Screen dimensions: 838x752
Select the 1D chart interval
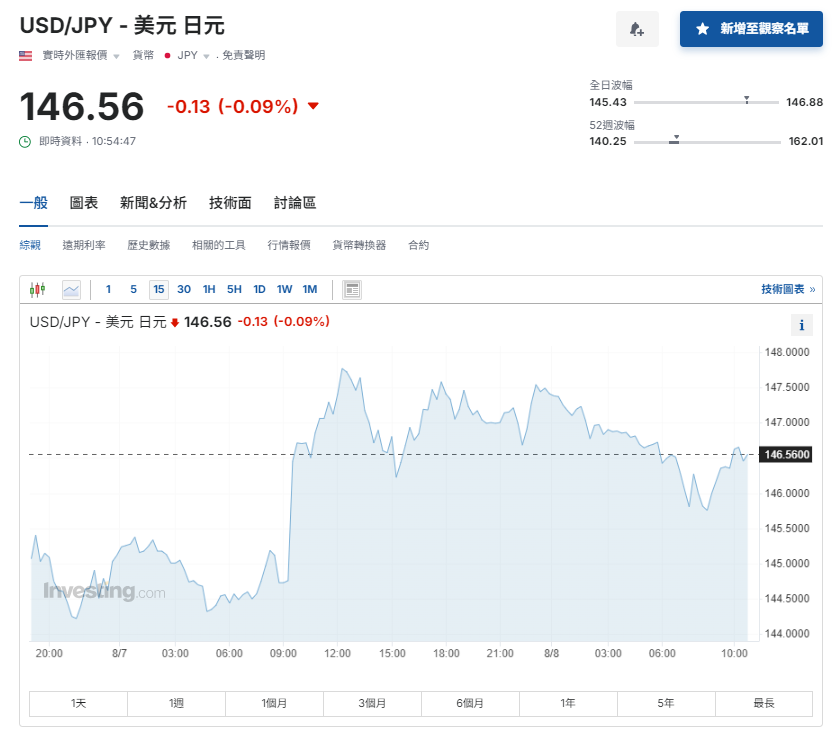tap(259, 290)
